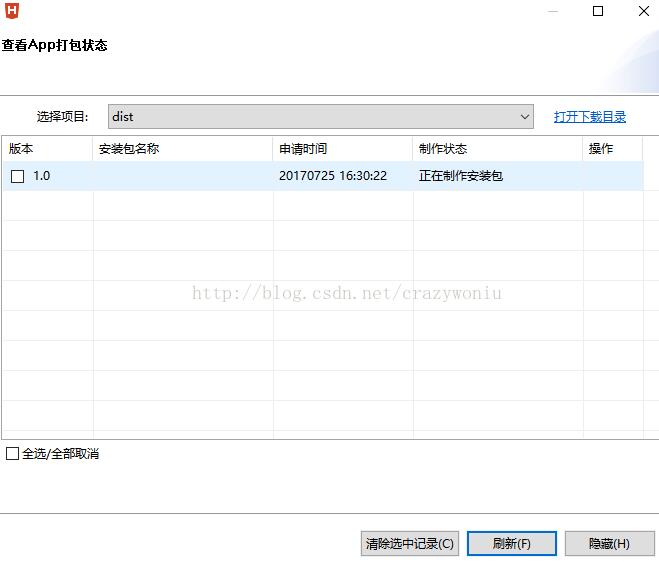This screenshot has height=562, width=659.
Task: Maximize the dialog window
Action: coord(598,11)
